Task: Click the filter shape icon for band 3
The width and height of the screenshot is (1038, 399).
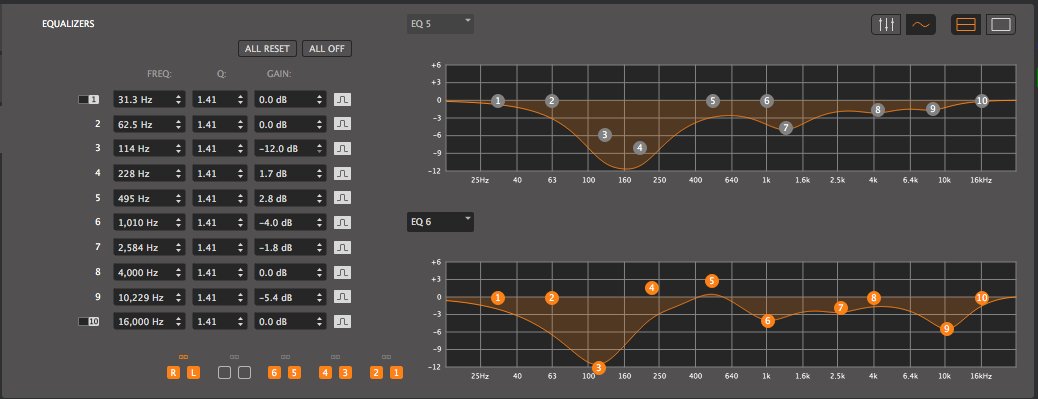Action: (x=342, y=149)
